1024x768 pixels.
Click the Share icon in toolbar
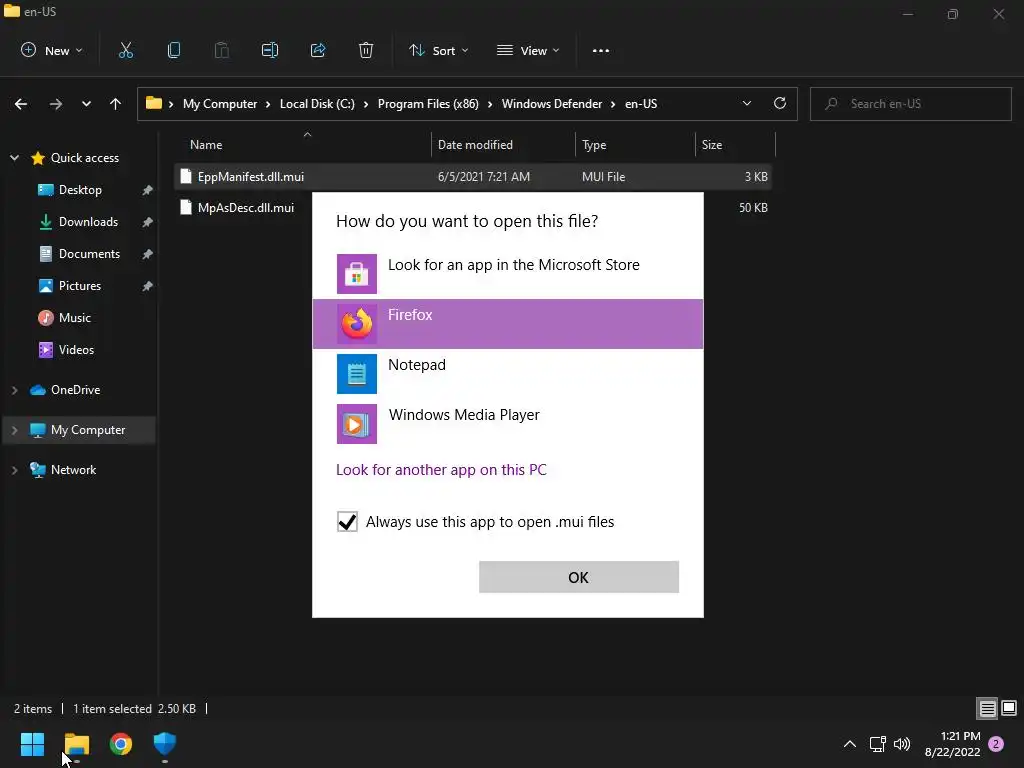point(318,50)
